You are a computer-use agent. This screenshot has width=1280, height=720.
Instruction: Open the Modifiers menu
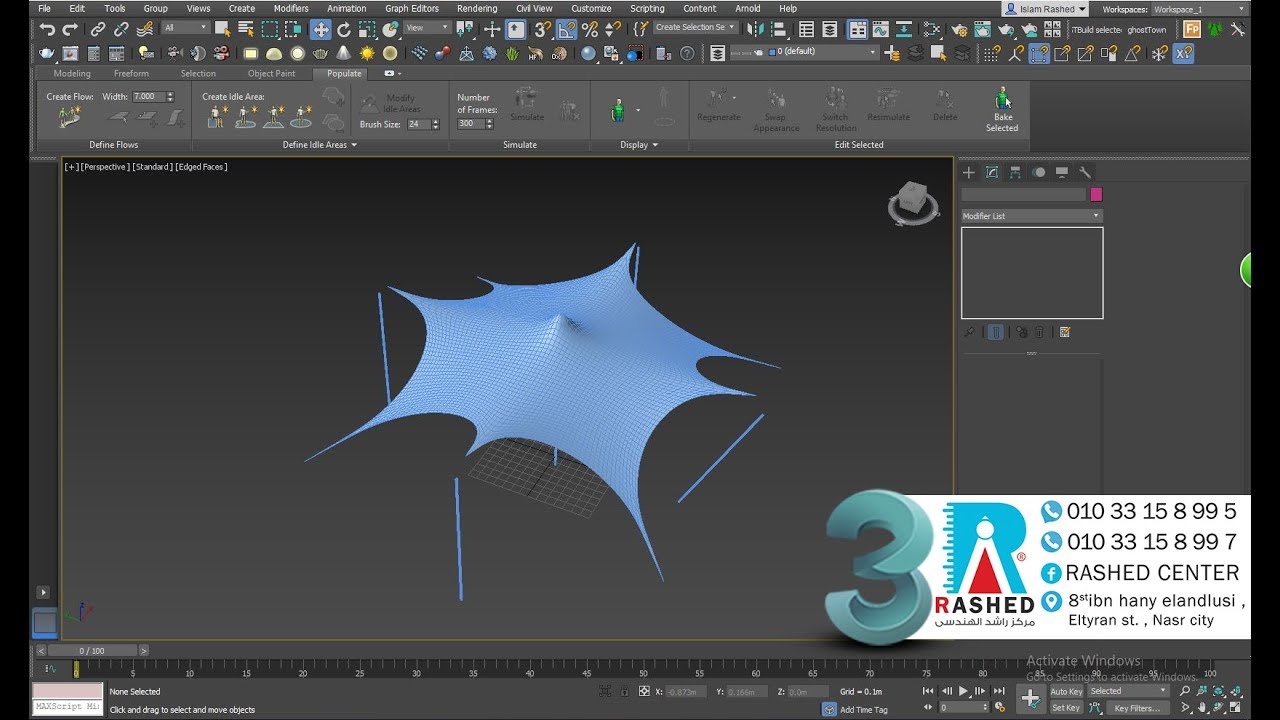click(x=291, y=8)
